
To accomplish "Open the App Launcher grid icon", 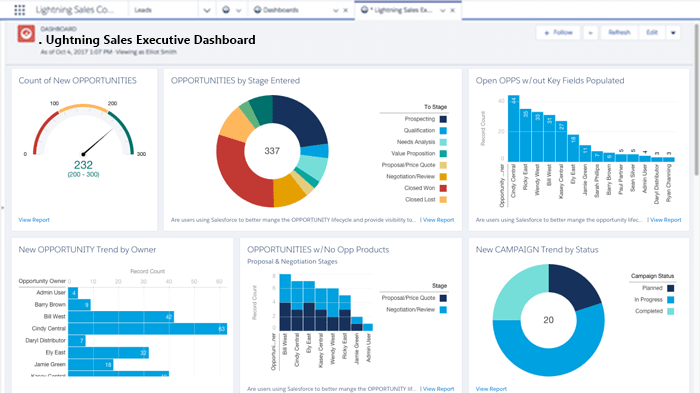I will (x=19, y=9).
